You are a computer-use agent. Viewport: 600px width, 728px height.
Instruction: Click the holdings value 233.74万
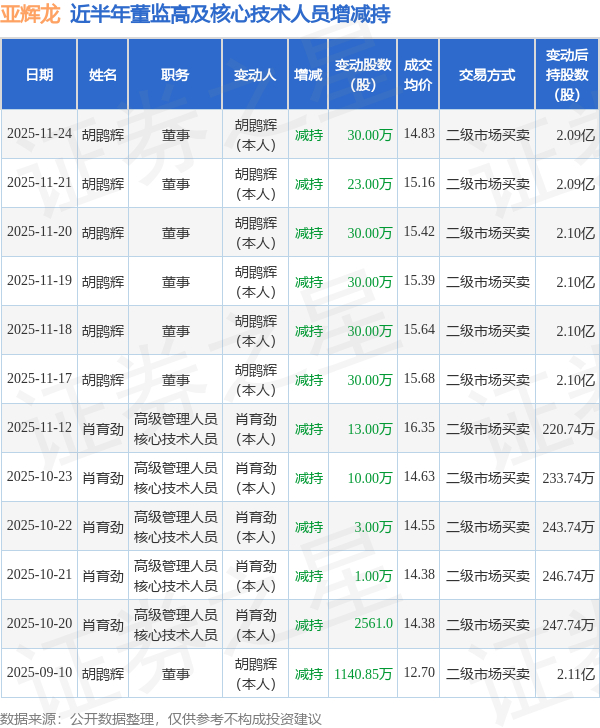pyautogui.click(x=568, y=478)
